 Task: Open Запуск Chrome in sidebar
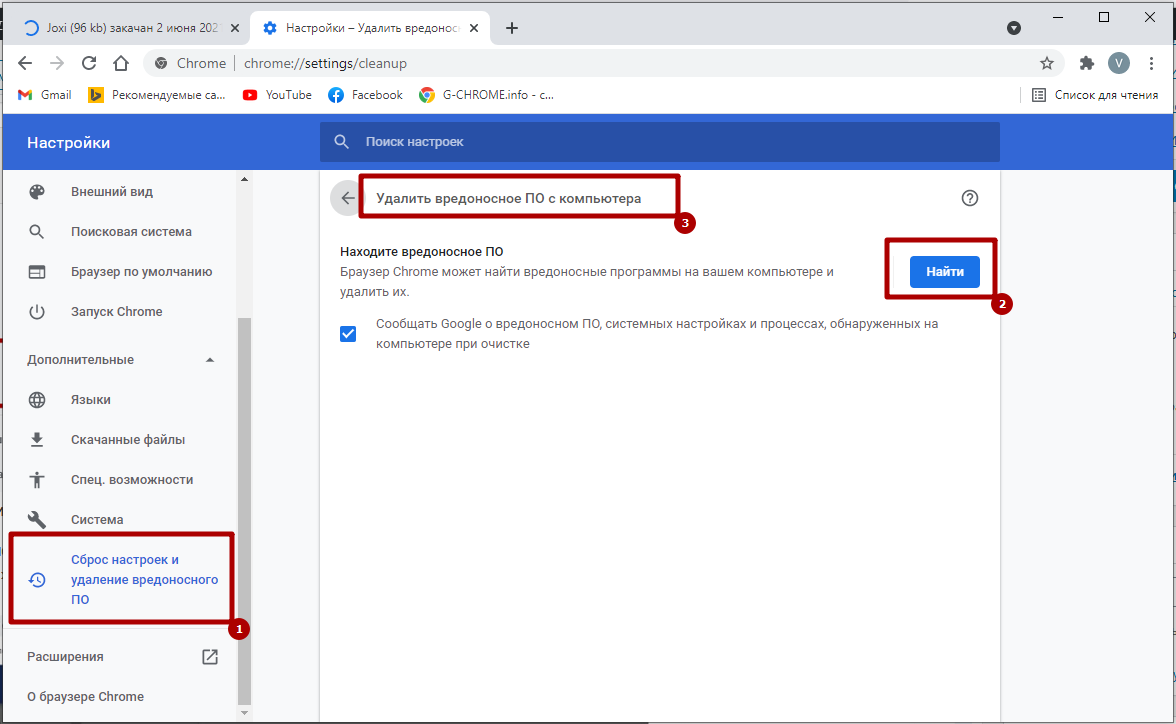[x=116, y=311]
